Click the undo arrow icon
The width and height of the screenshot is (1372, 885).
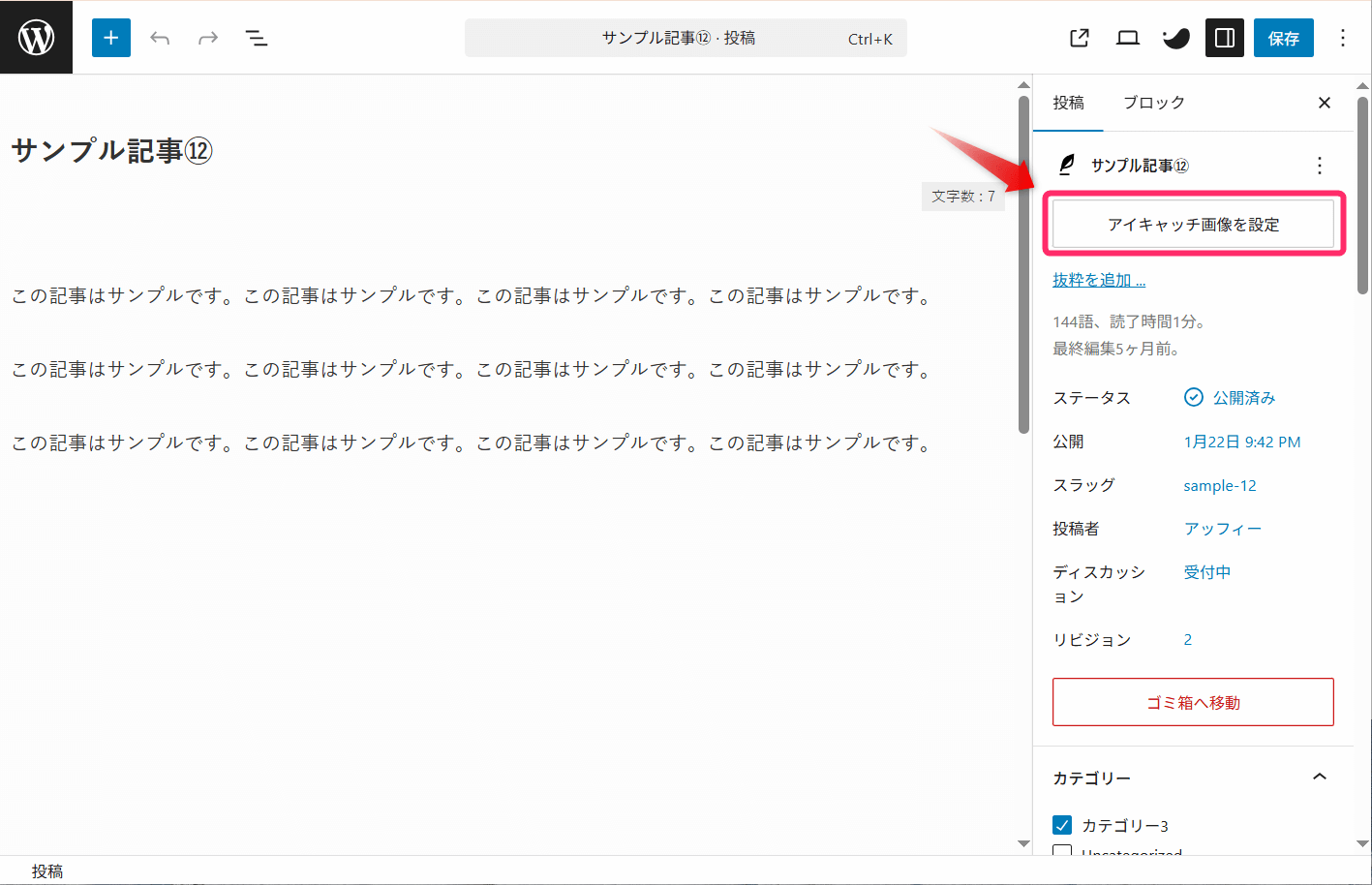point(160,38)
